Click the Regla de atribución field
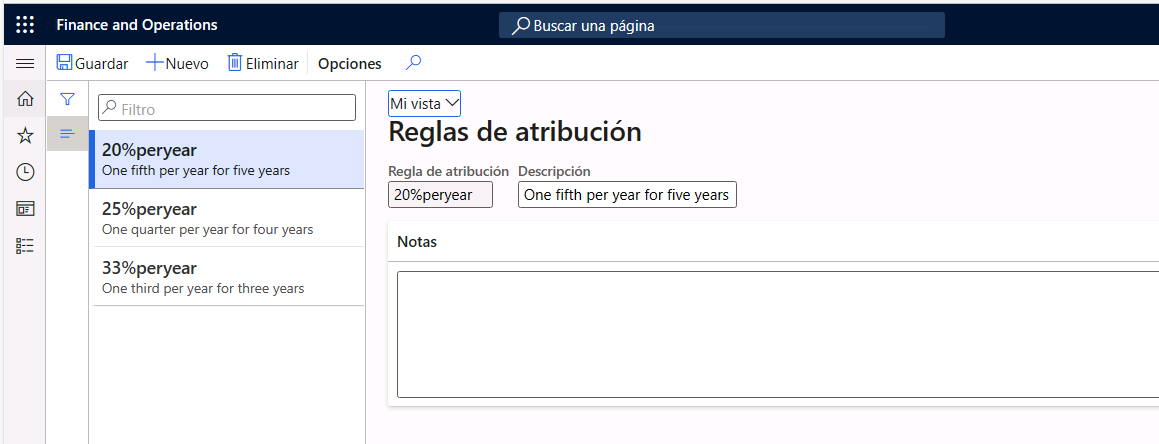Viewport: 1159px width, 444px height. 441,195
